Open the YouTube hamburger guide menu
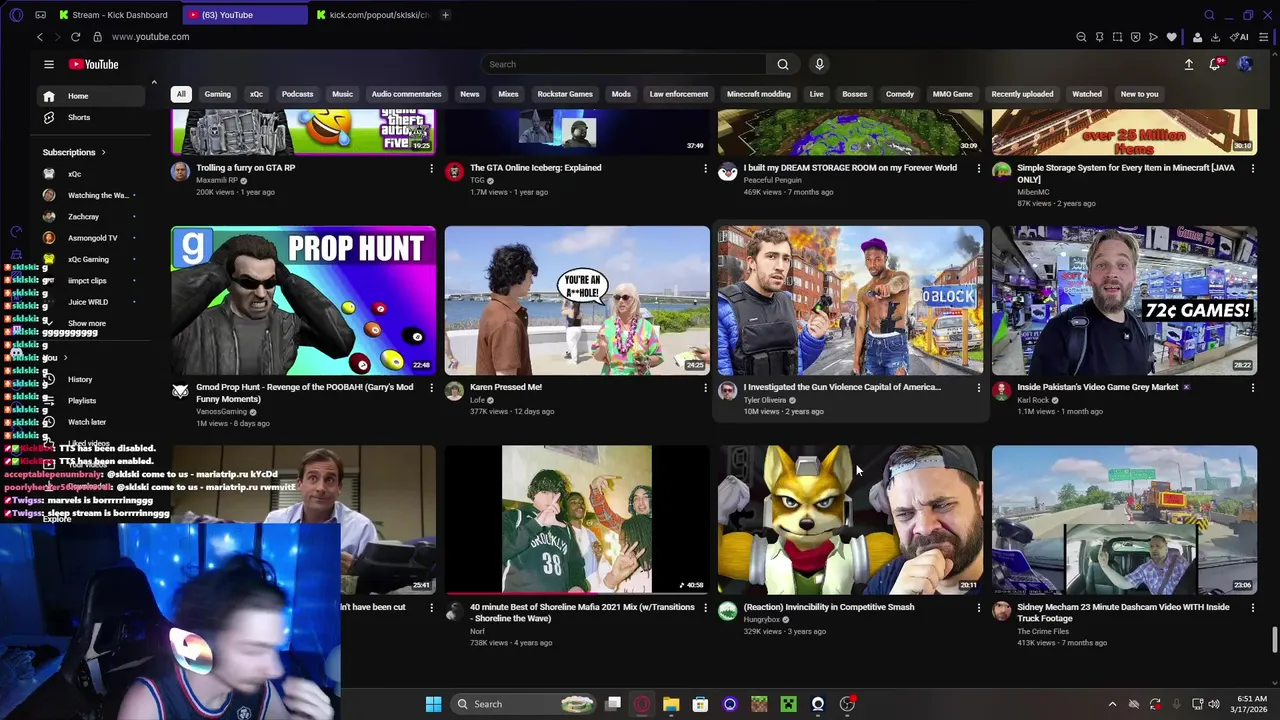 [x=48, y=64]
